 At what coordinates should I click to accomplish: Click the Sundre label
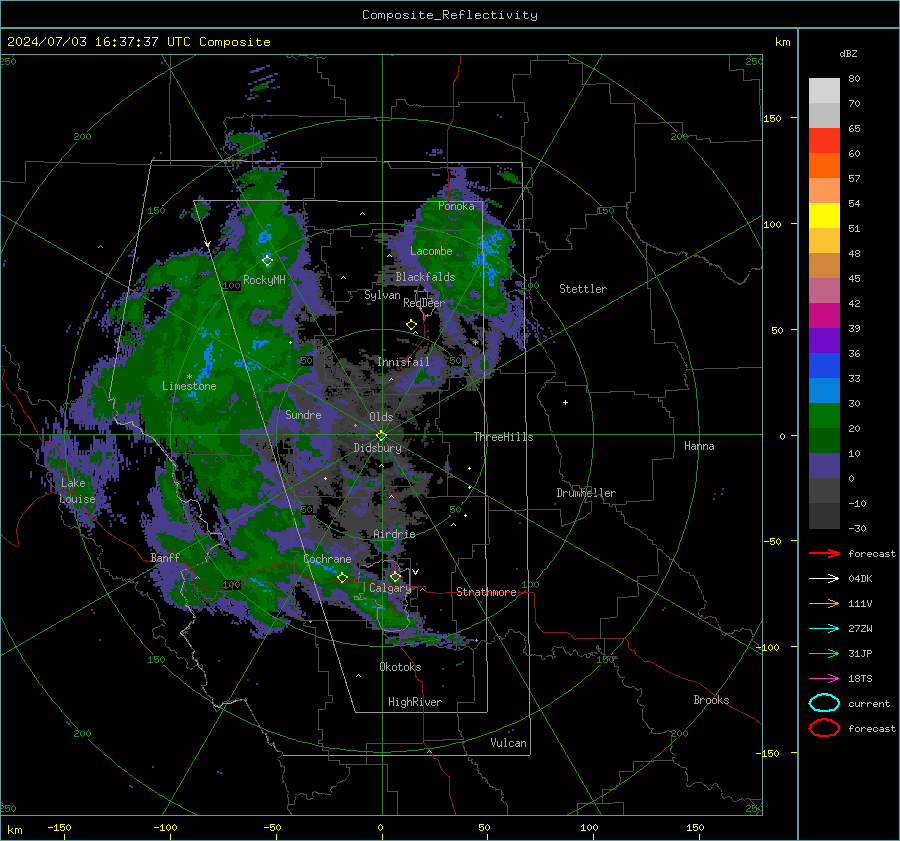[x=303, y=414]
